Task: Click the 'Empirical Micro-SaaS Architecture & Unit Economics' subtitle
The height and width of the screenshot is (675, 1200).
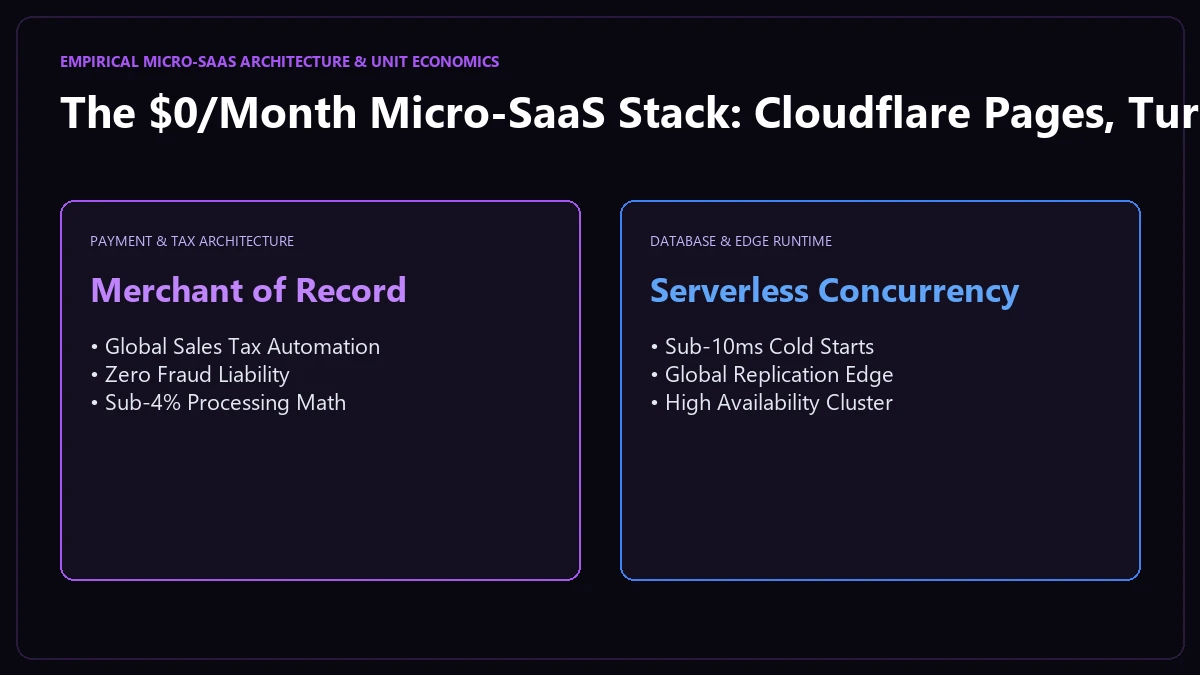Action: tap(280, 62)
